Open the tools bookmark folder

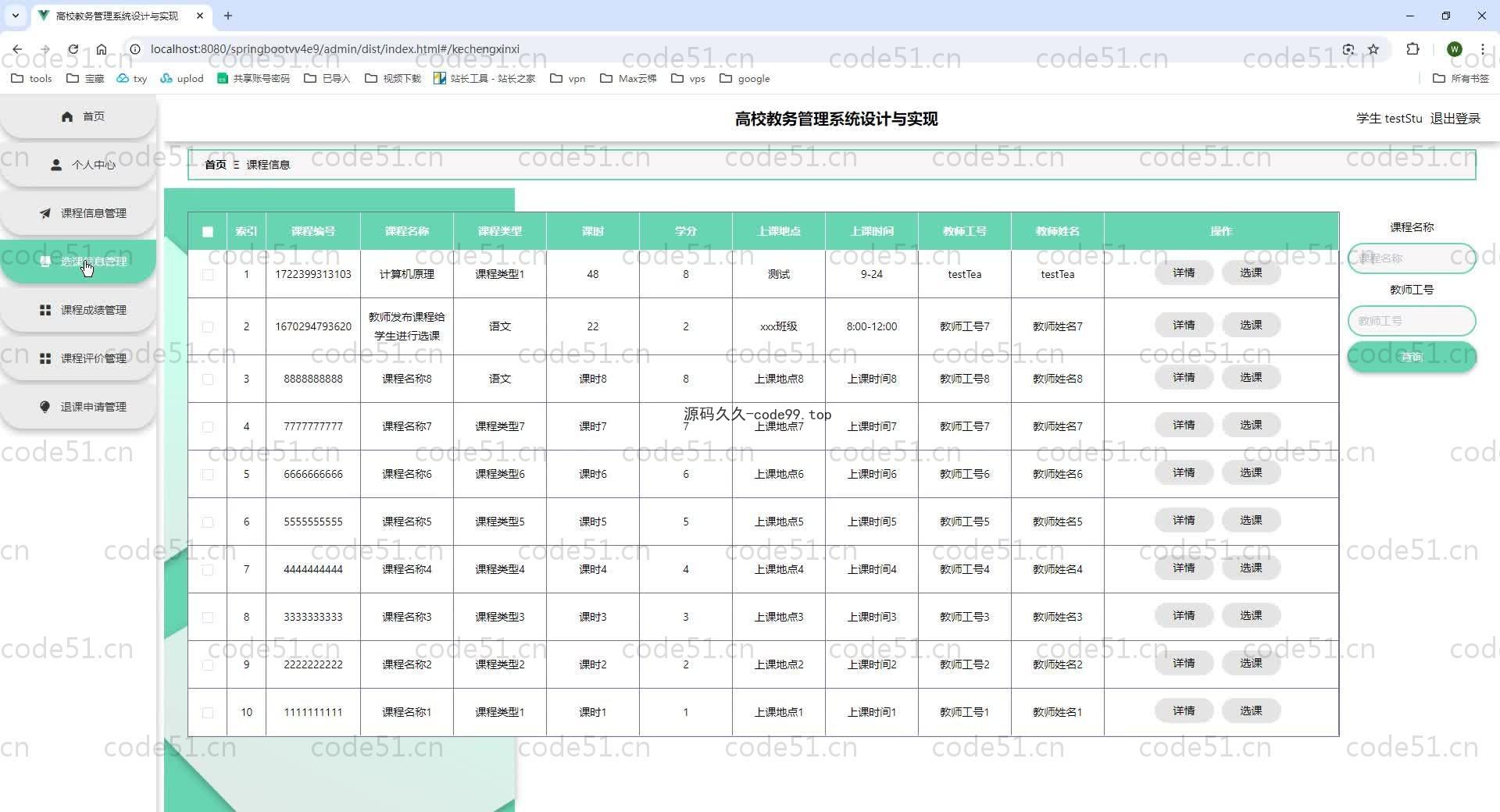coord(31,78)
